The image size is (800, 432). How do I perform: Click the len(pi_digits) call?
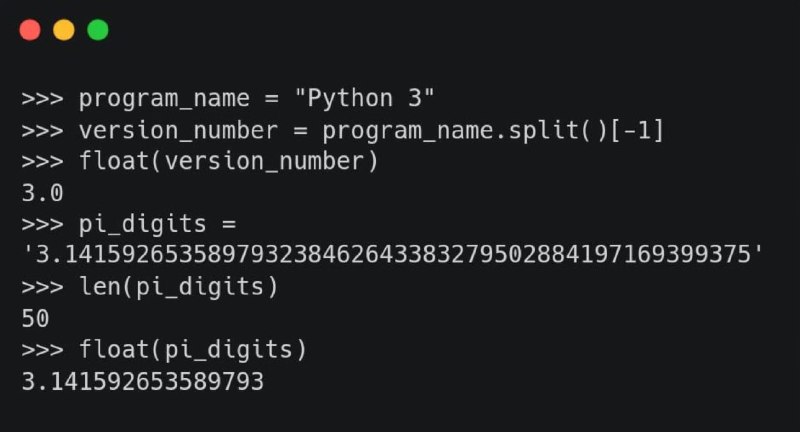[x=179, y=287]
